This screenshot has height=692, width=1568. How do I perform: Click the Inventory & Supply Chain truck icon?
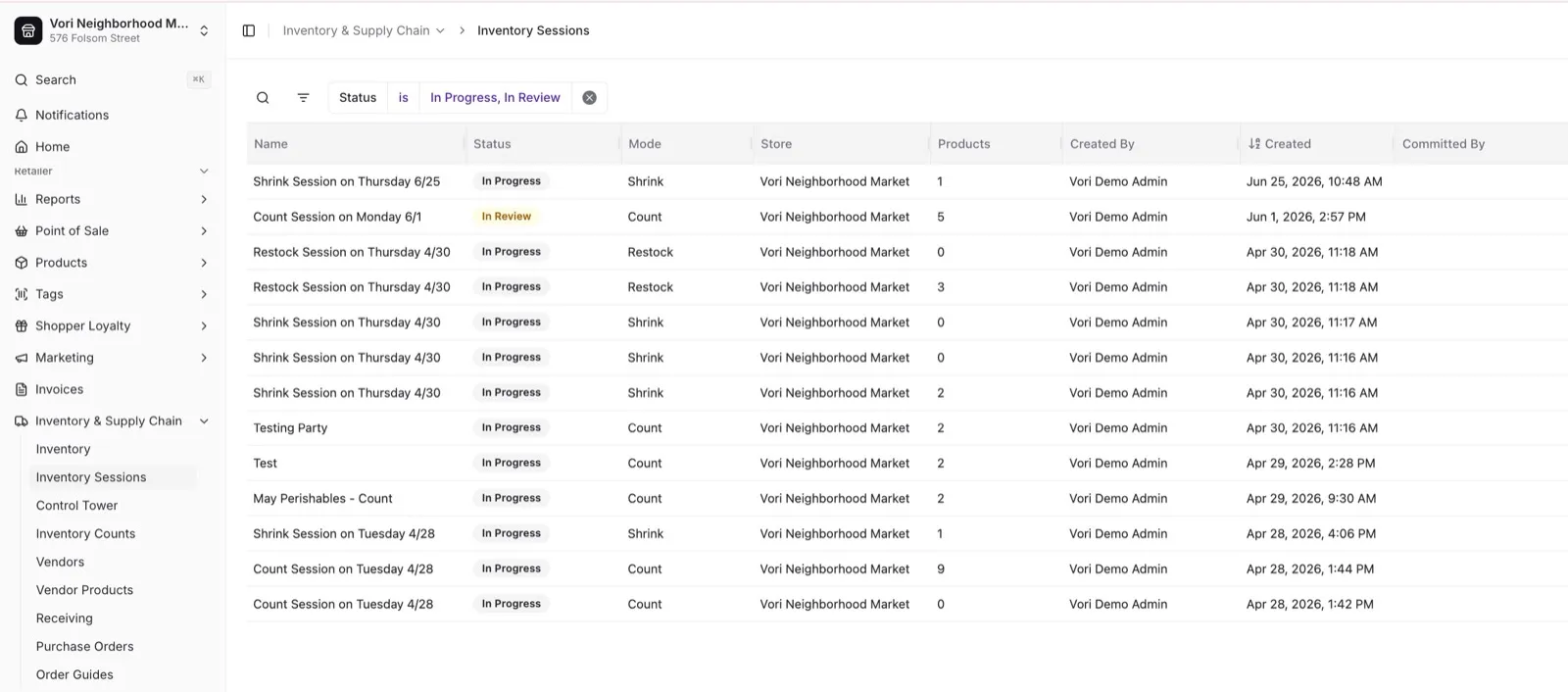tap(22, 420)
